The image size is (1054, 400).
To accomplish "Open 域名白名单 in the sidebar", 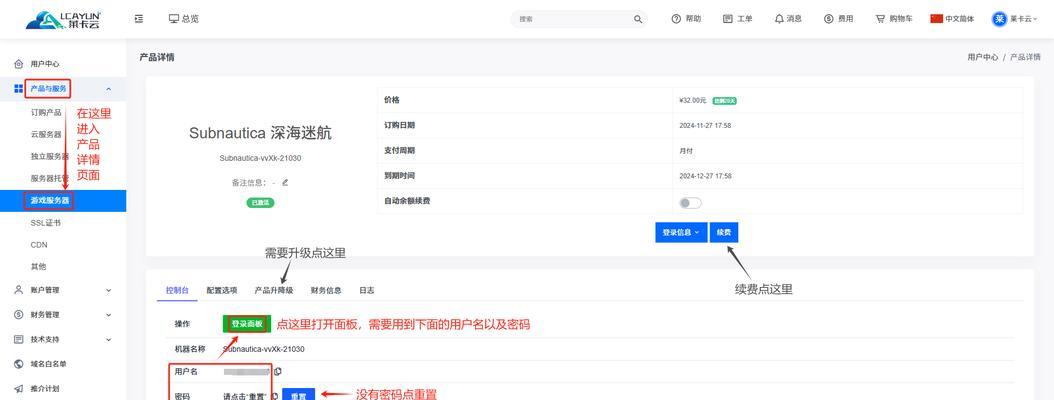I will point(48,364).
